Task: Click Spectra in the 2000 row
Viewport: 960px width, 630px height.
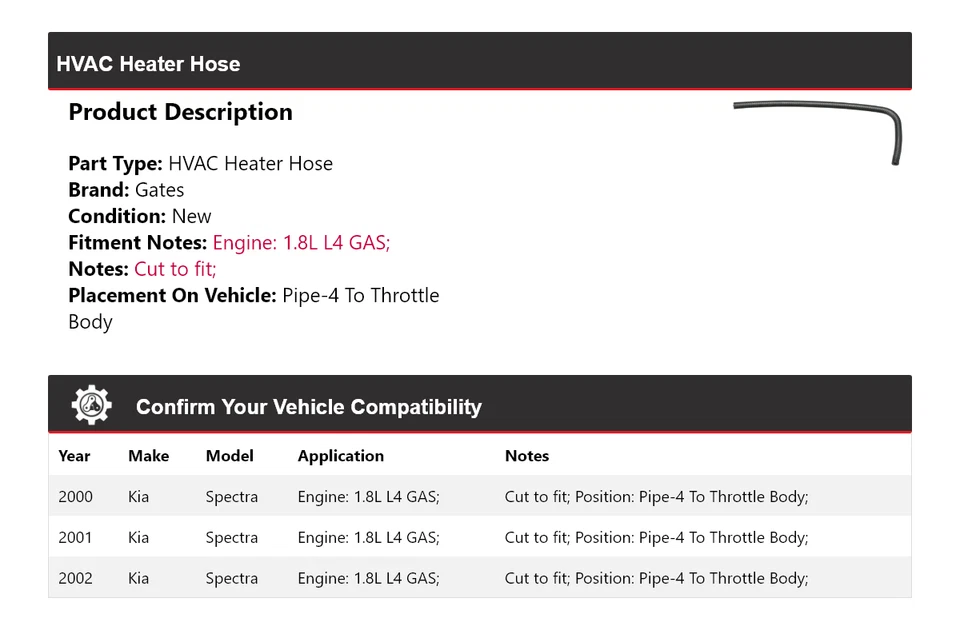Action: tap(232, 497)
